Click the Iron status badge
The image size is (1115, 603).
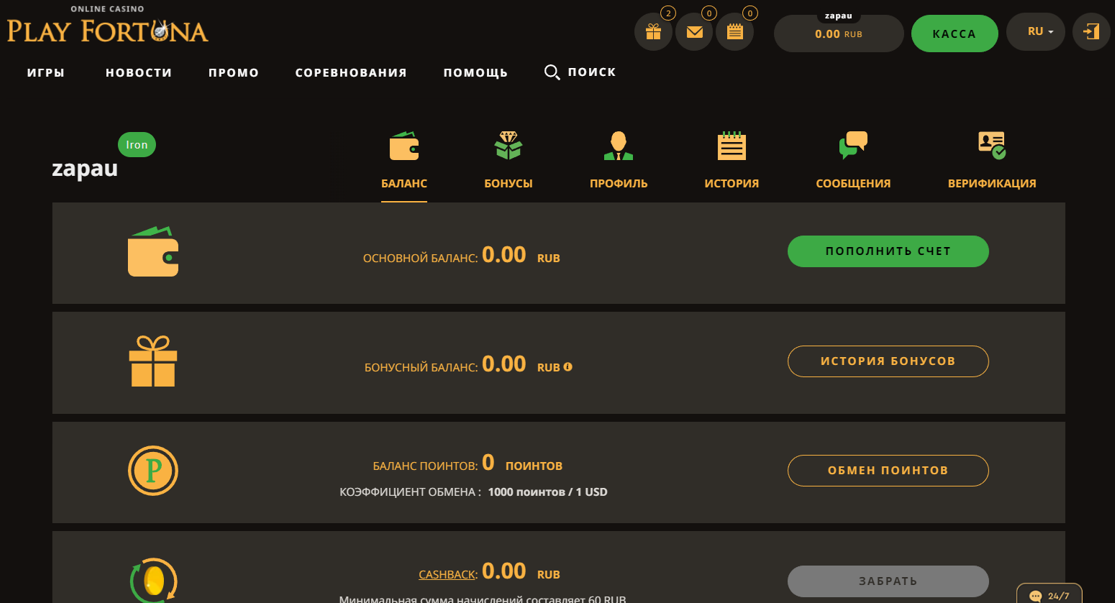click(137, 144)
